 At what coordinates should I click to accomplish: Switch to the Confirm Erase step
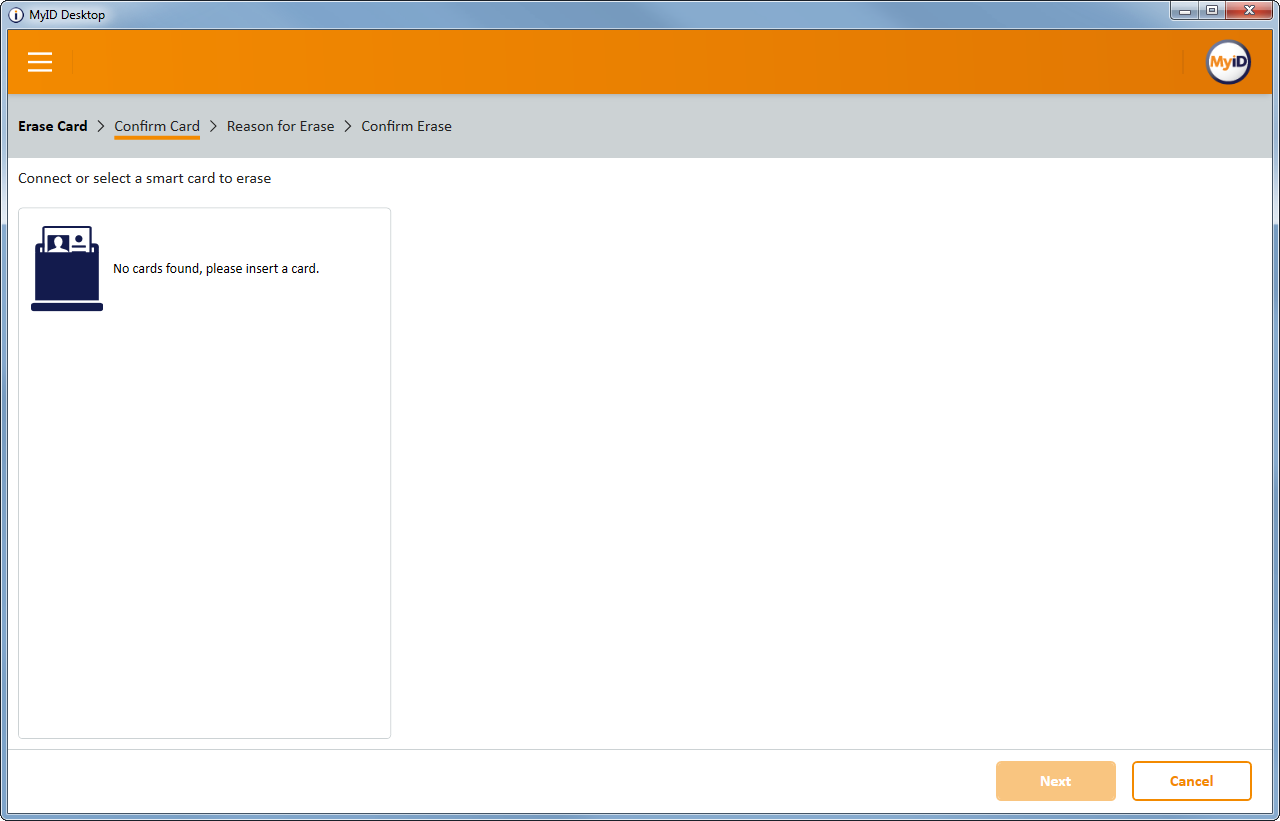[406, 126]
